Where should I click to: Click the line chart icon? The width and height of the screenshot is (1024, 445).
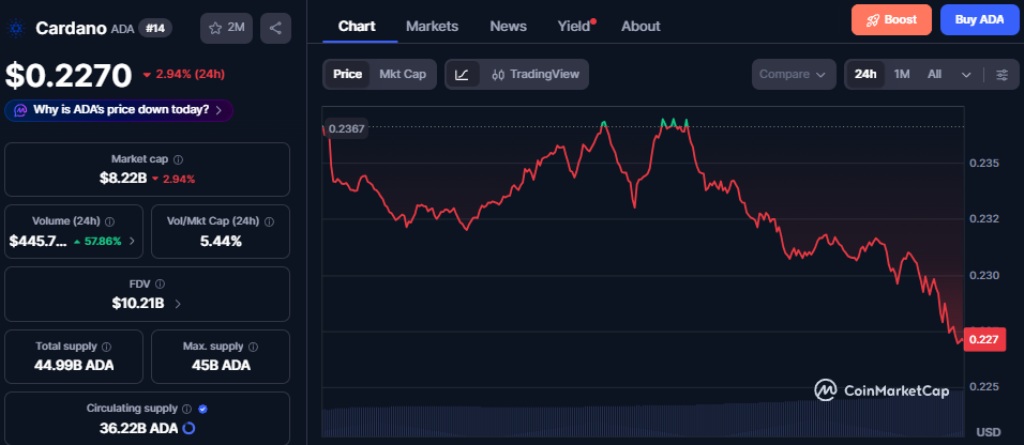462,74
